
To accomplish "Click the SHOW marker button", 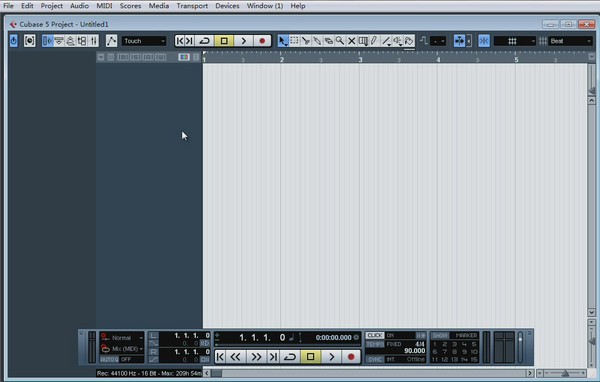I will [x=440, y=335].
